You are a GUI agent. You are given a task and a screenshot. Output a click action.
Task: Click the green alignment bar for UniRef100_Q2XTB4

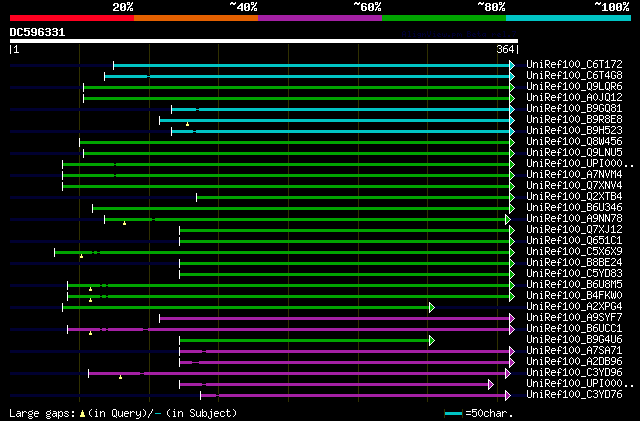click(353, 198)
